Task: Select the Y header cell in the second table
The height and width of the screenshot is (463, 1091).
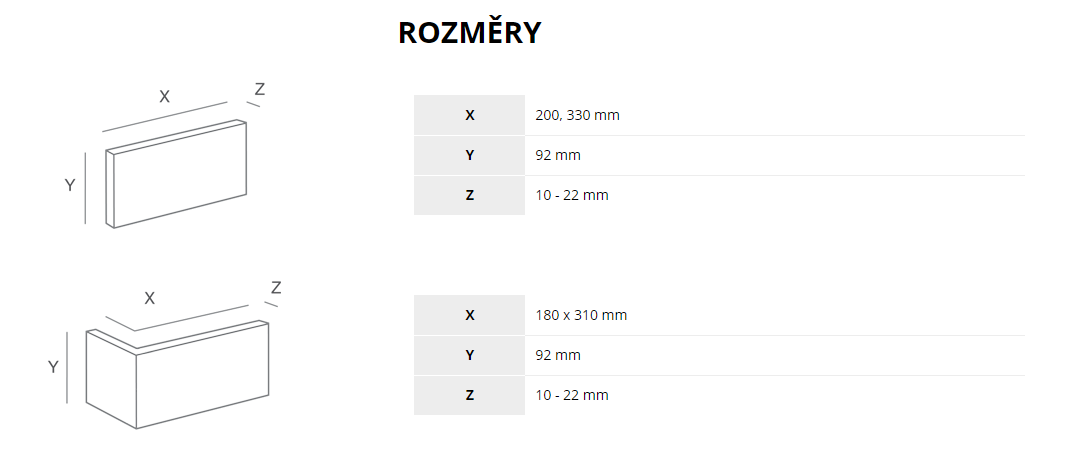Action: 470,355
